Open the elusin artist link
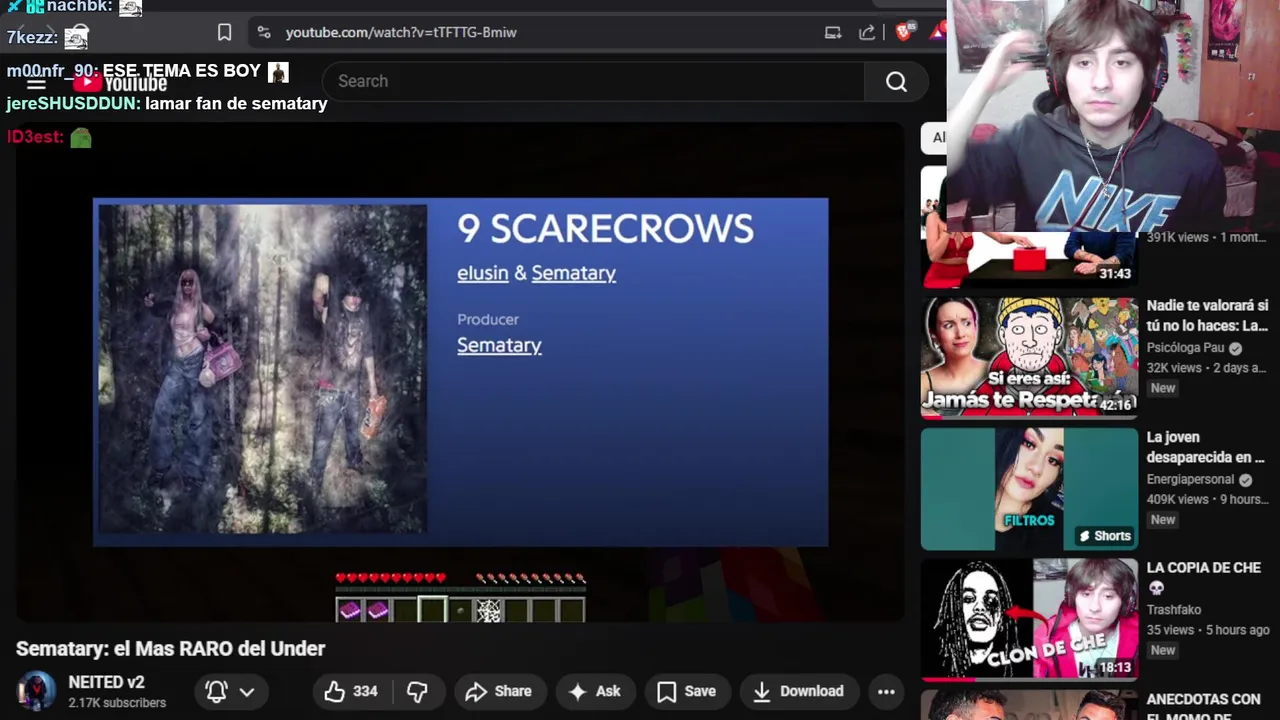Image resolution: width=1280 pixels, height=720 pixels. 483,273
